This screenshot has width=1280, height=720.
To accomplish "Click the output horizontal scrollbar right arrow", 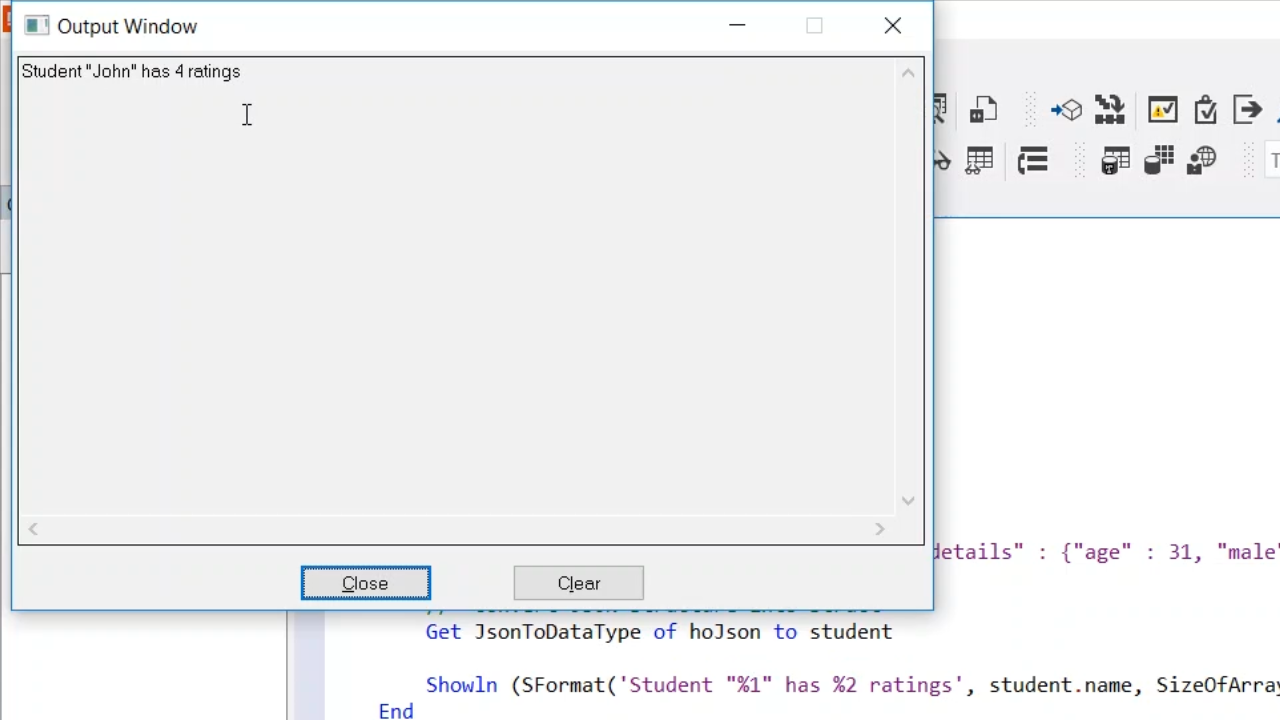I will pos(880,529).
